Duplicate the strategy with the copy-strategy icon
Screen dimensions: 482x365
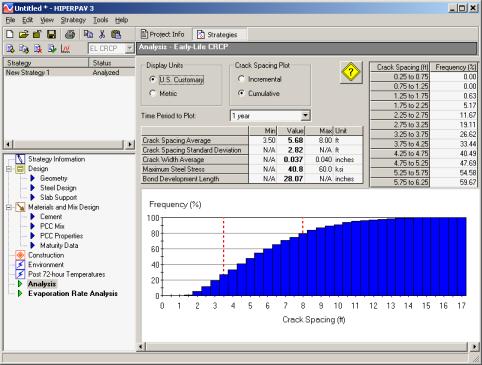(24, 49)
